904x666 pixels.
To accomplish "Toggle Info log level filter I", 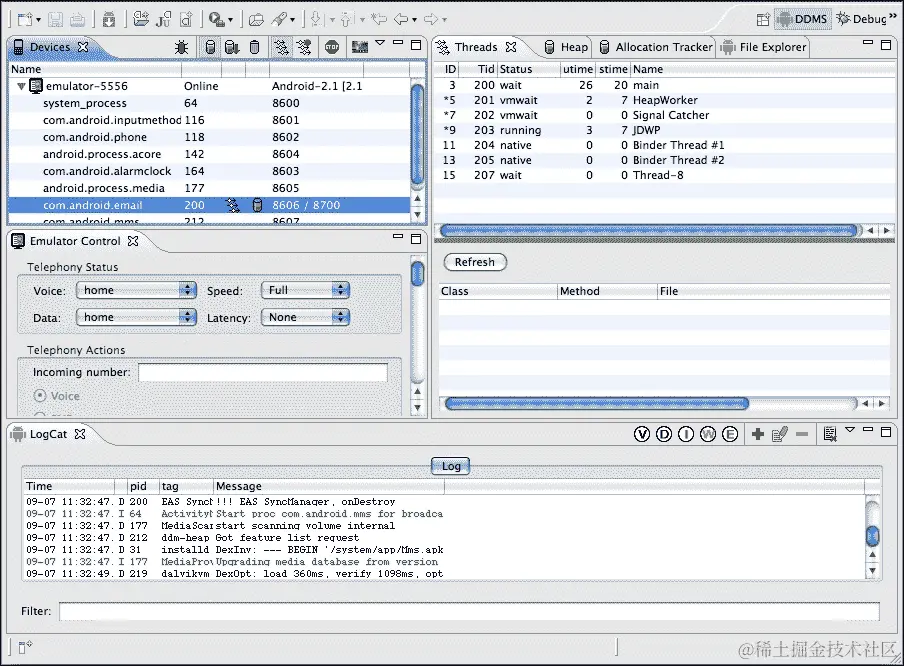I will tap(686, 434).
